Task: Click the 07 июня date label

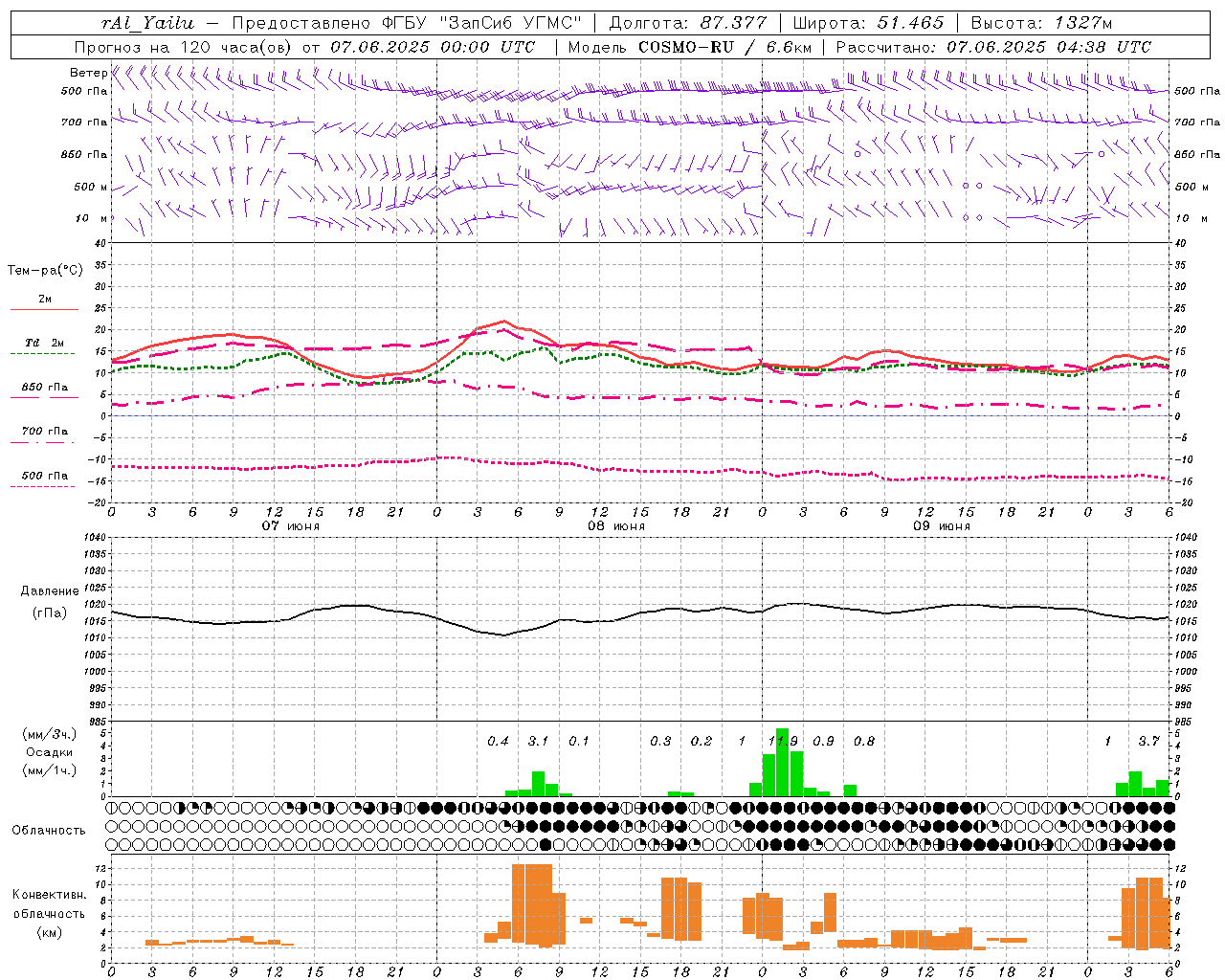Action: point(291,526)
